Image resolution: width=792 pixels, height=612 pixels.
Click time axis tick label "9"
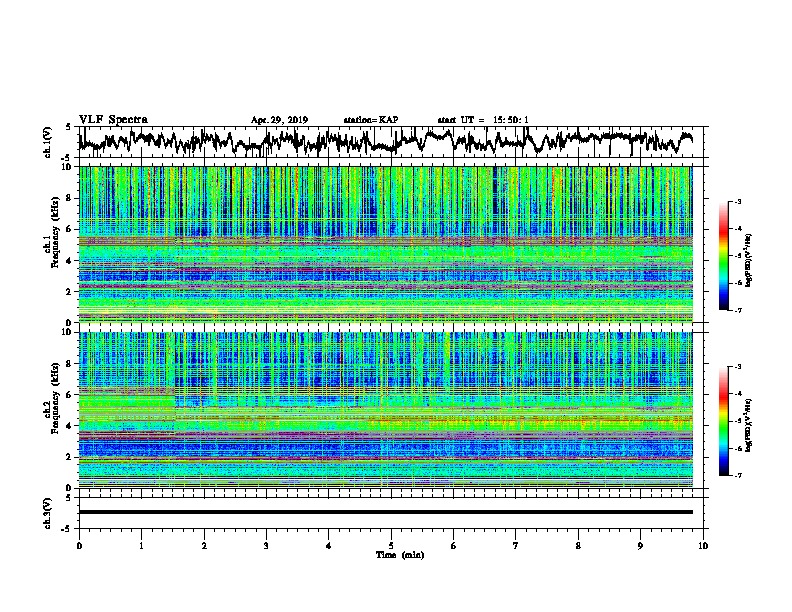click(x=640, y=546)
